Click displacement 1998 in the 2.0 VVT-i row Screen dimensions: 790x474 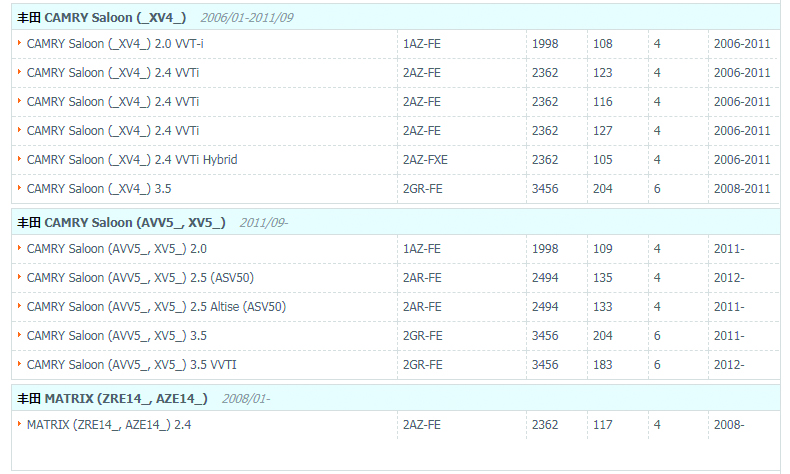(545, 44)
